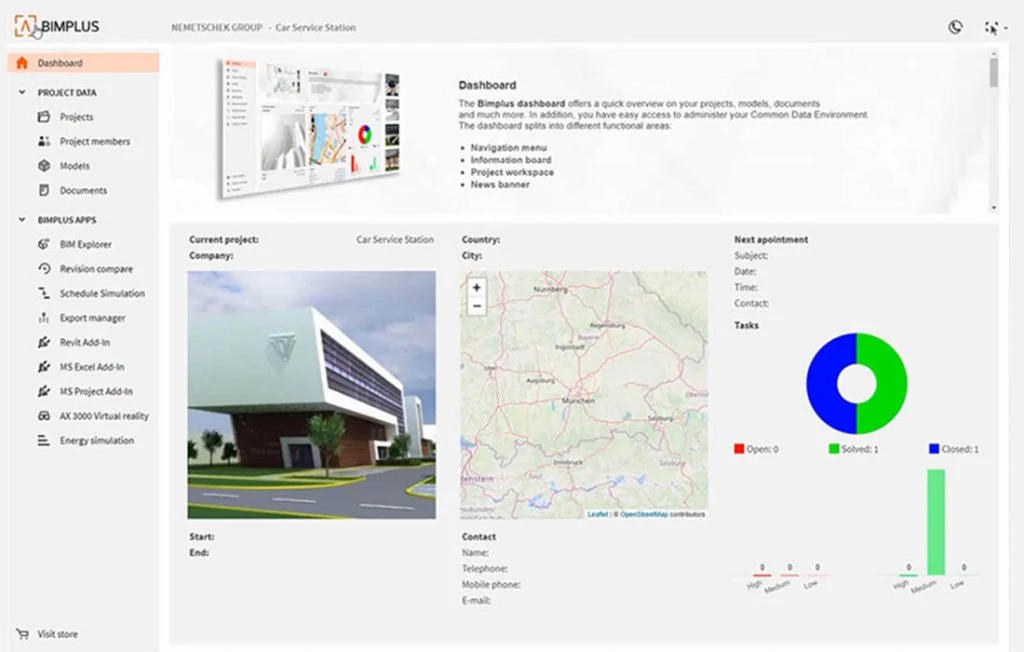This screenshot has height=652, width=1024.
Task: Click the Visit store cart icon
Action: pyautogui.click(x=22, y=634)
